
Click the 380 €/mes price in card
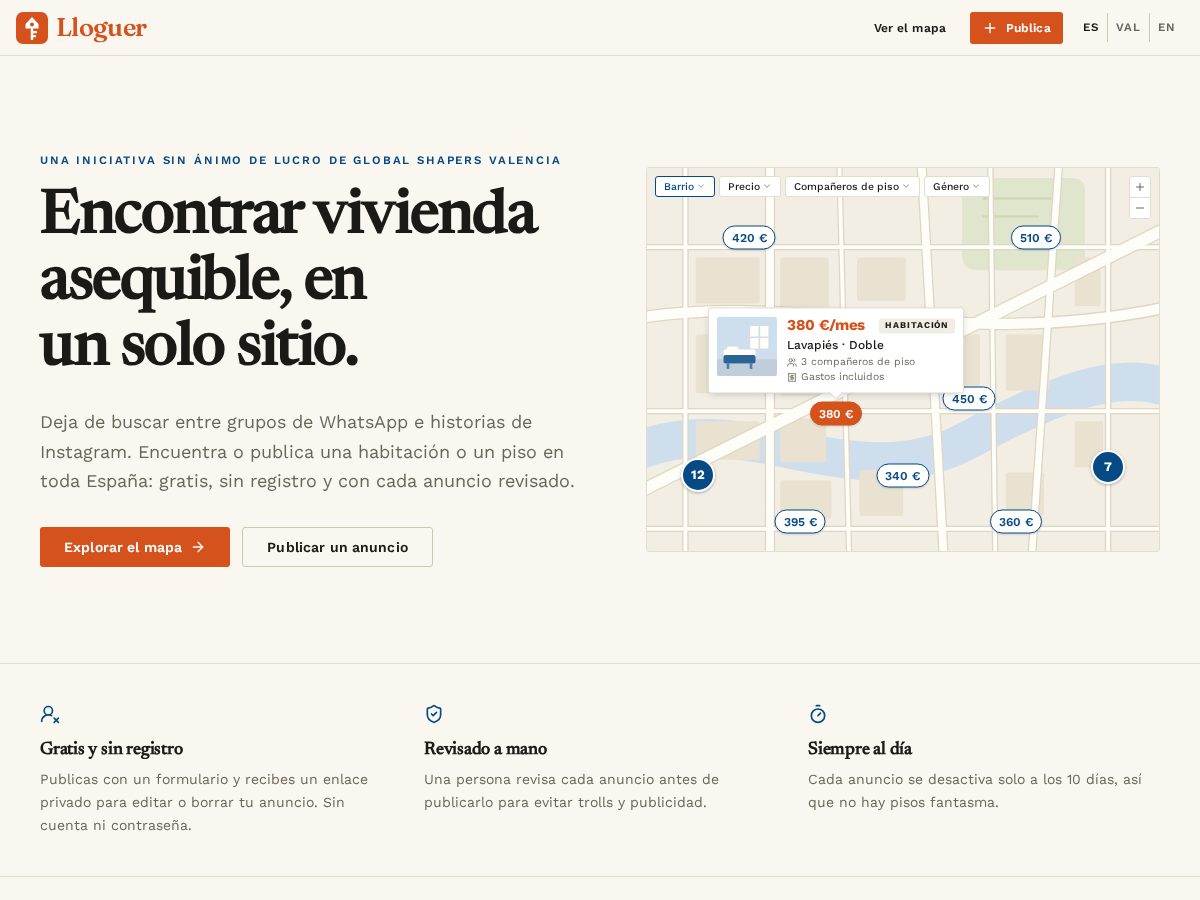coord(826,325)
